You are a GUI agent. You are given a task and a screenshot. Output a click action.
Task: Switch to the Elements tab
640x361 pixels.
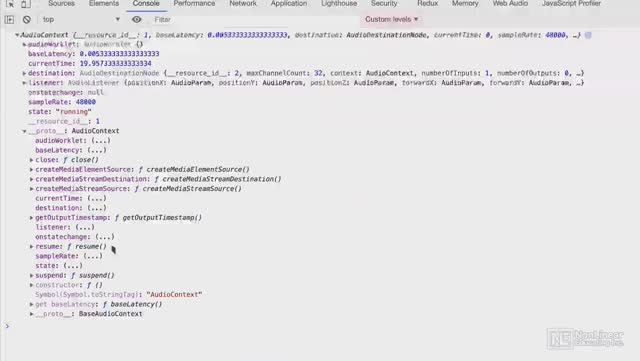tap(104, 4)
